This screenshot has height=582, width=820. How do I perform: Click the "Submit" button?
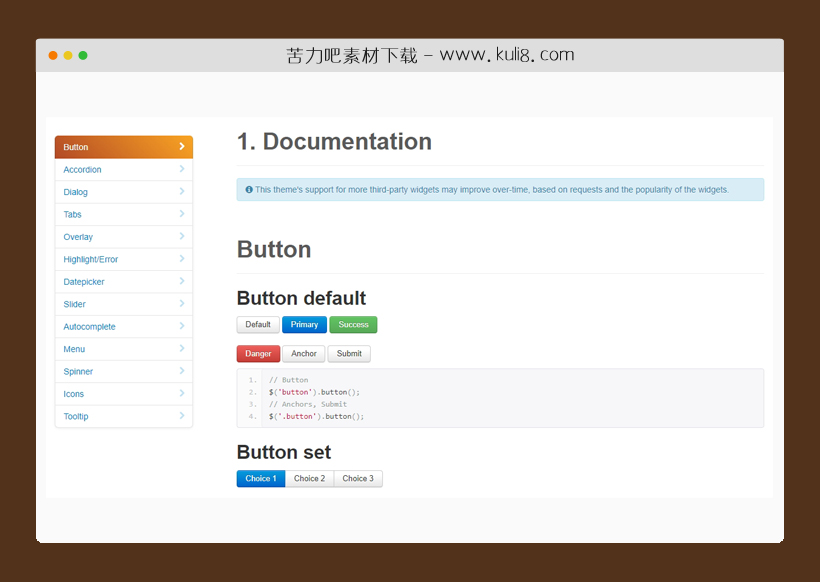click(349, 353)
